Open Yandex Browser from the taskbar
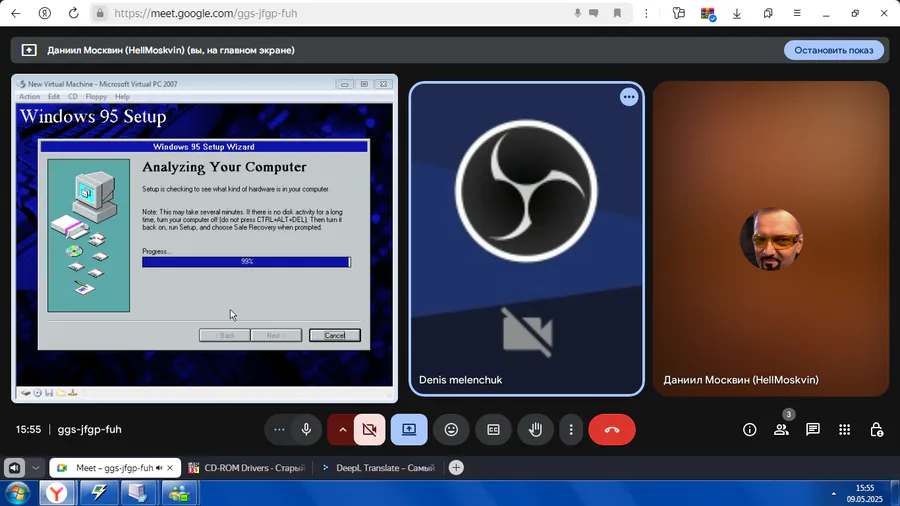The height and width of the screenshot is (506, 900). tap(56, 493)
